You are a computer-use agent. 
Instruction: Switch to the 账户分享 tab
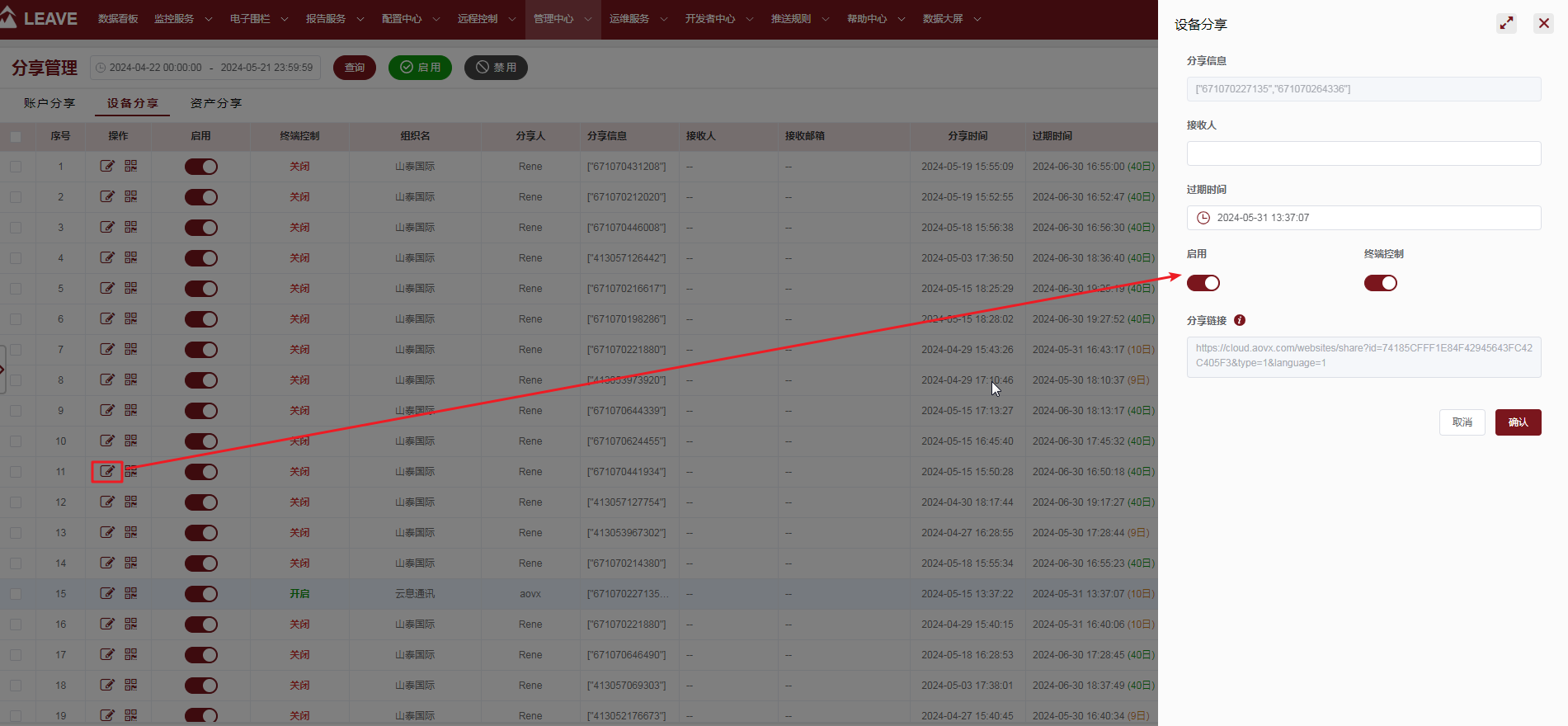(x=49, y=103)
